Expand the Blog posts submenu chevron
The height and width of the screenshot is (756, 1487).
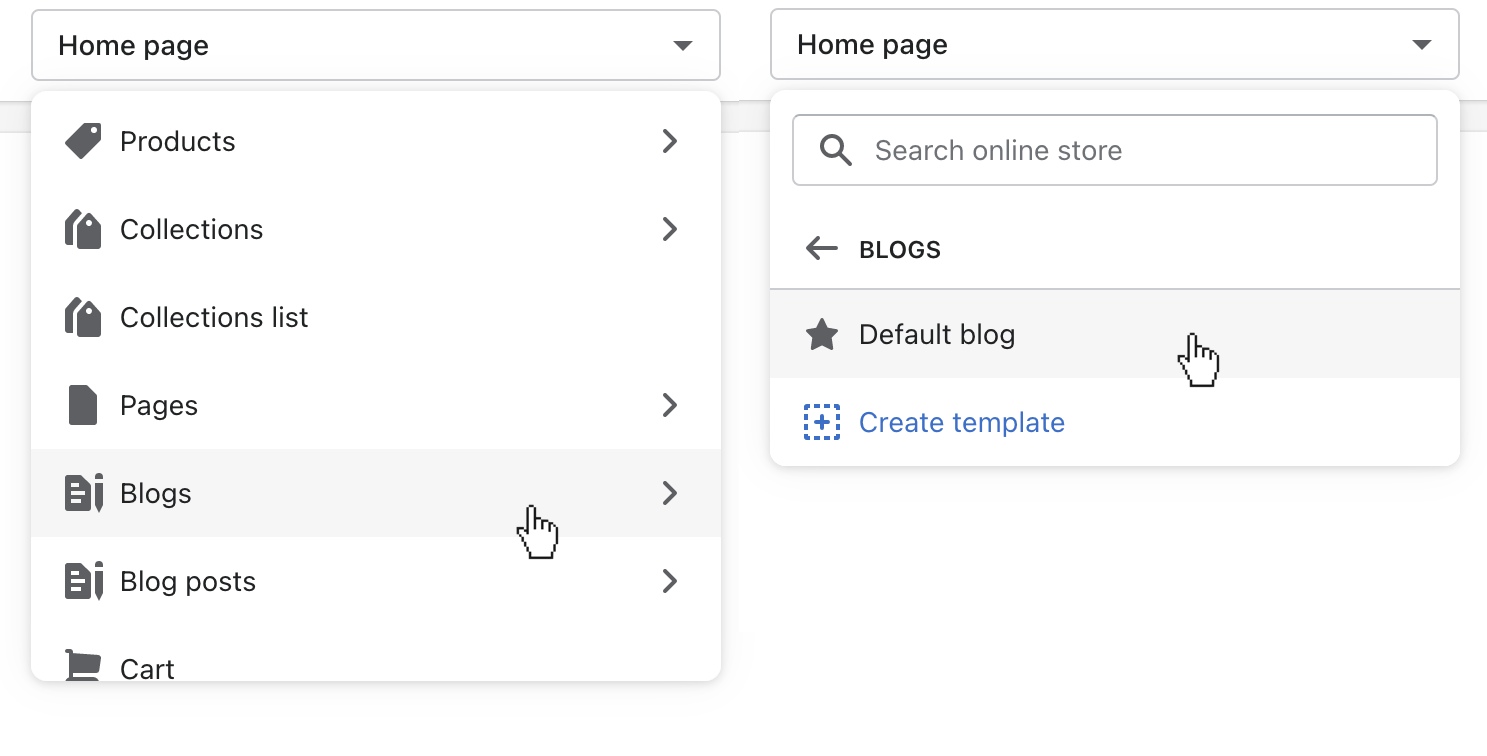click(x=670, y=581)
